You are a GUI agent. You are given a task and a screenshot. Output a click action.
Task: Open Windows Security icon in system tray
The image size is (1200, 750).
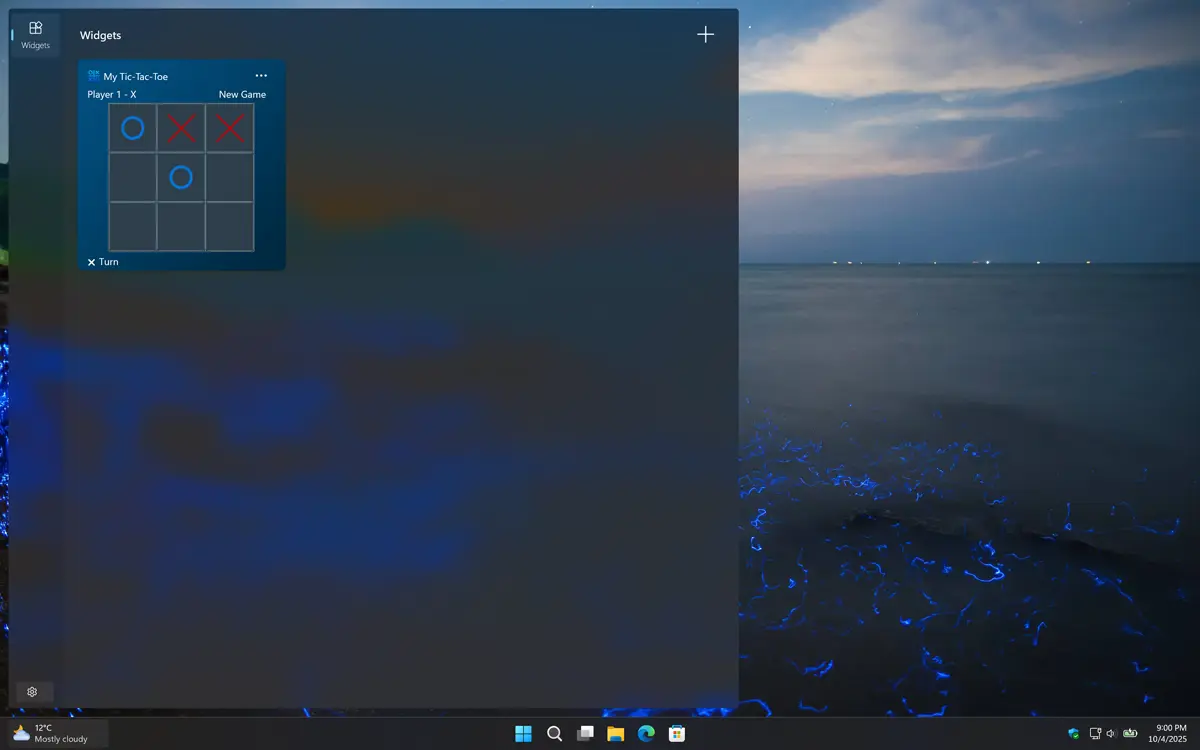(1073, 733)
